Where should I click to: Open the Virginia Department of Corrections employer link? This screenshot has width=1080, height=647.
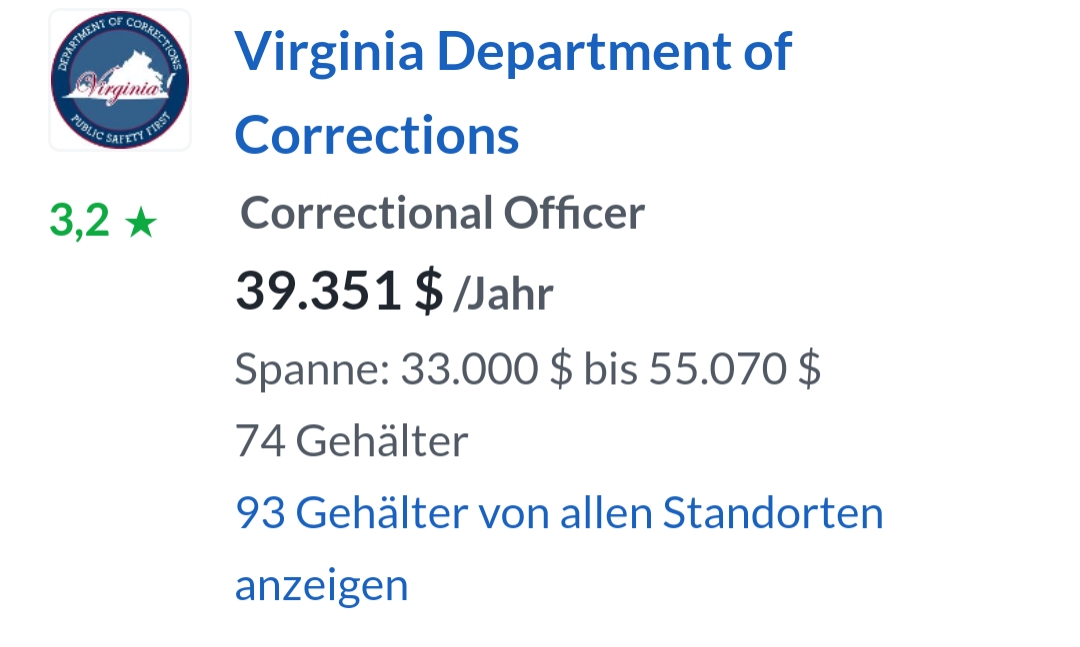(513, 93)
